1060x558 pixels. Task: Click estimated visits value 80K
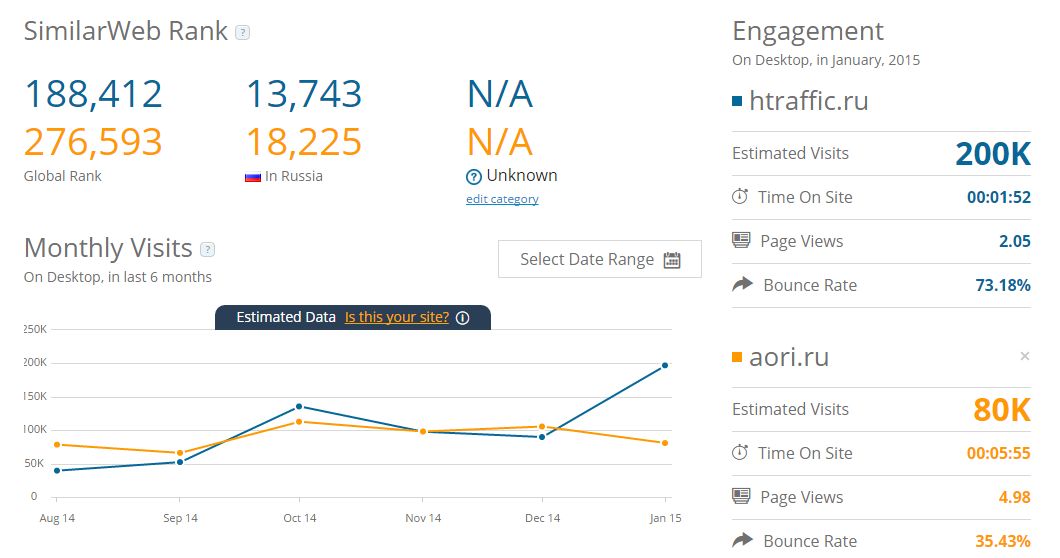point(1002,410)
